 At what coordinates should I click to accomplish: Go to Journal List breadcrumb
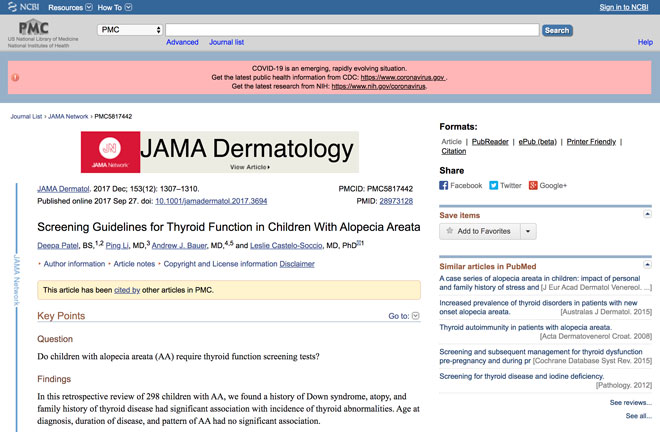tap(26, 116)
